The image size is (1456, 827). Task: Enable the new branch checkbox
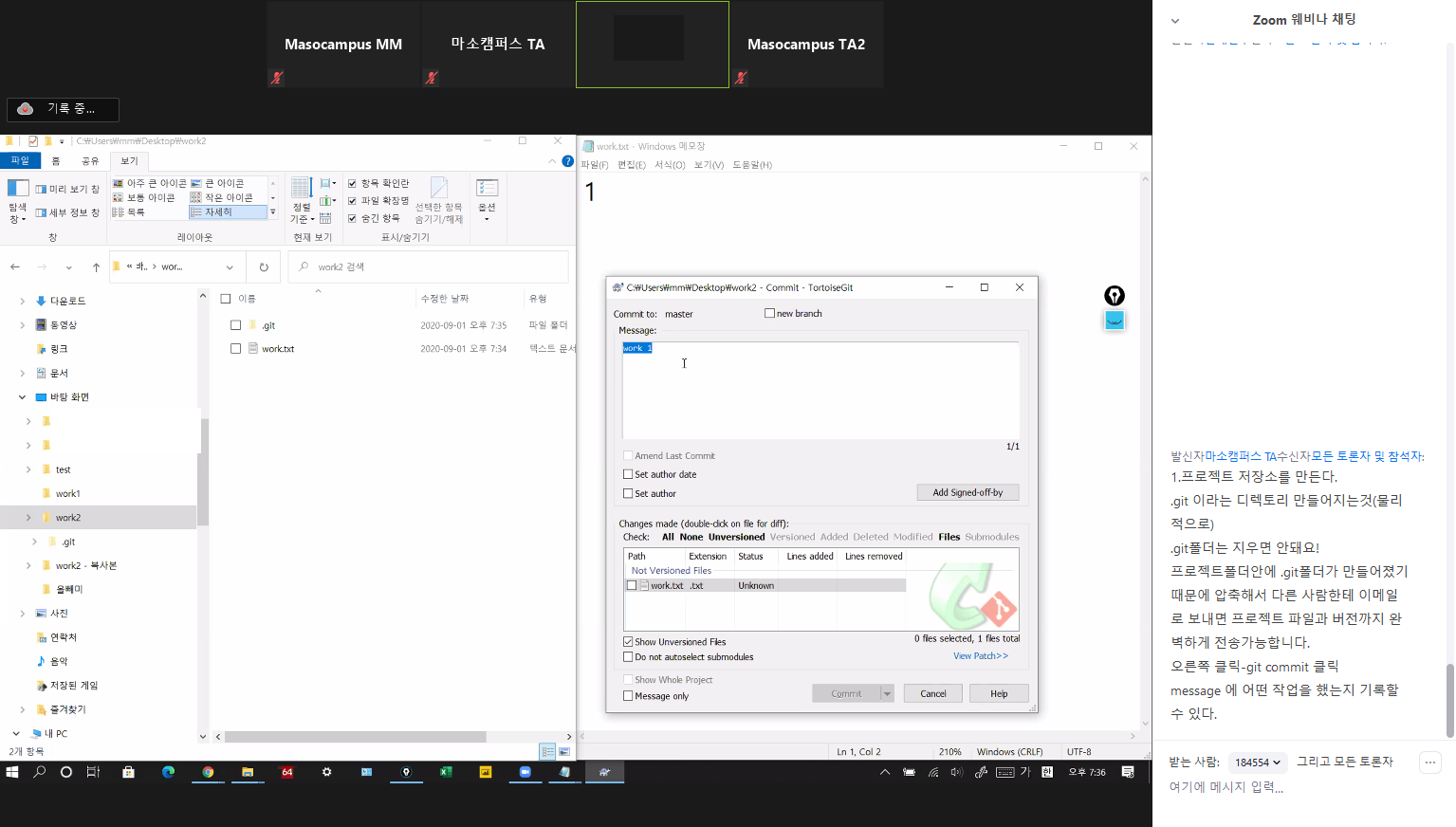click(770, 313)
